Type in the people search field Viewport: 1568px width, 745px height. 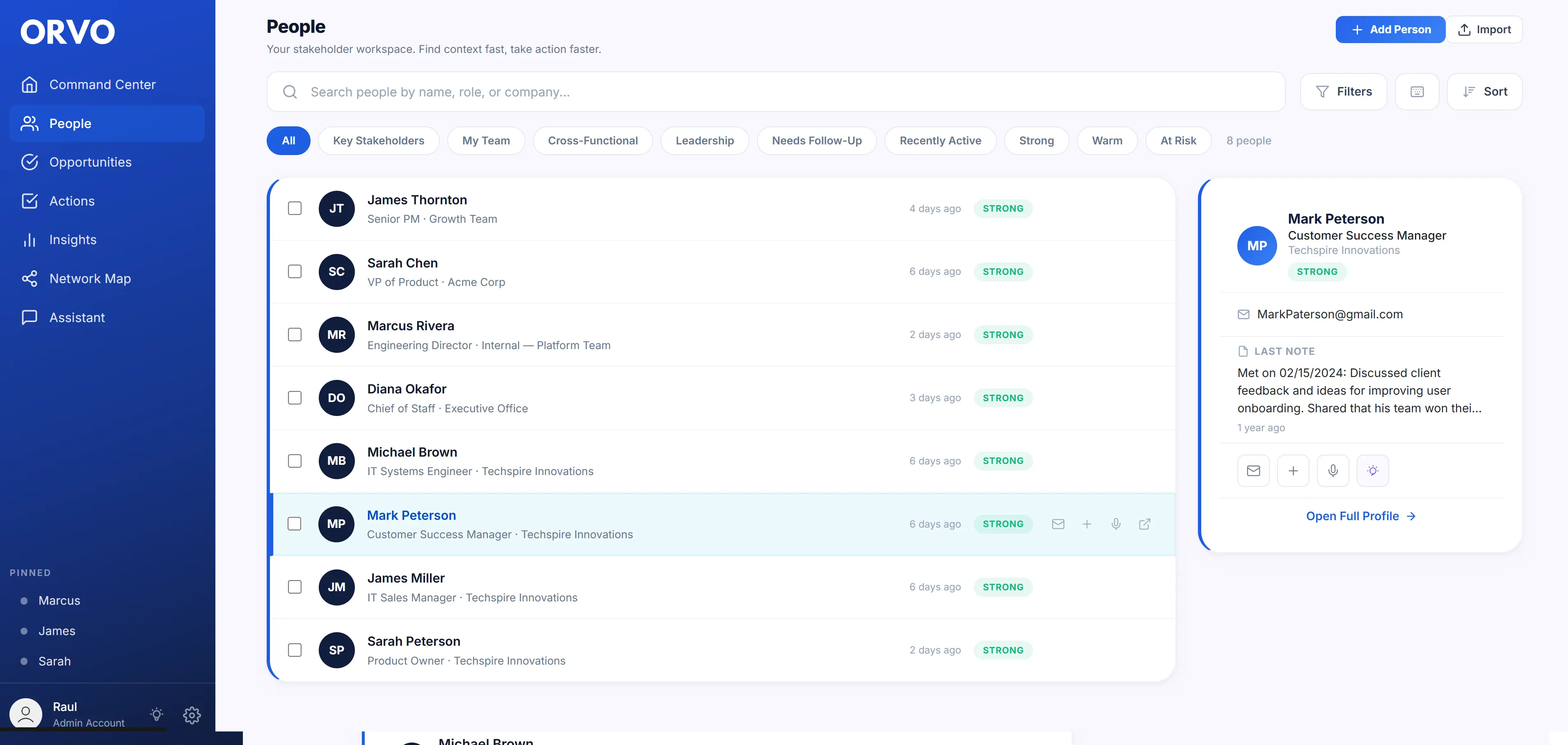[x=670, y=91]
